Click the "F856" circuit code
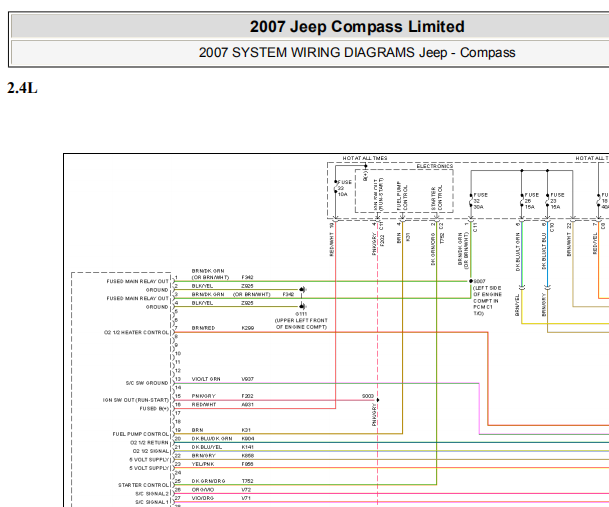This screenshot has width=609, height=507. [247, 464]
